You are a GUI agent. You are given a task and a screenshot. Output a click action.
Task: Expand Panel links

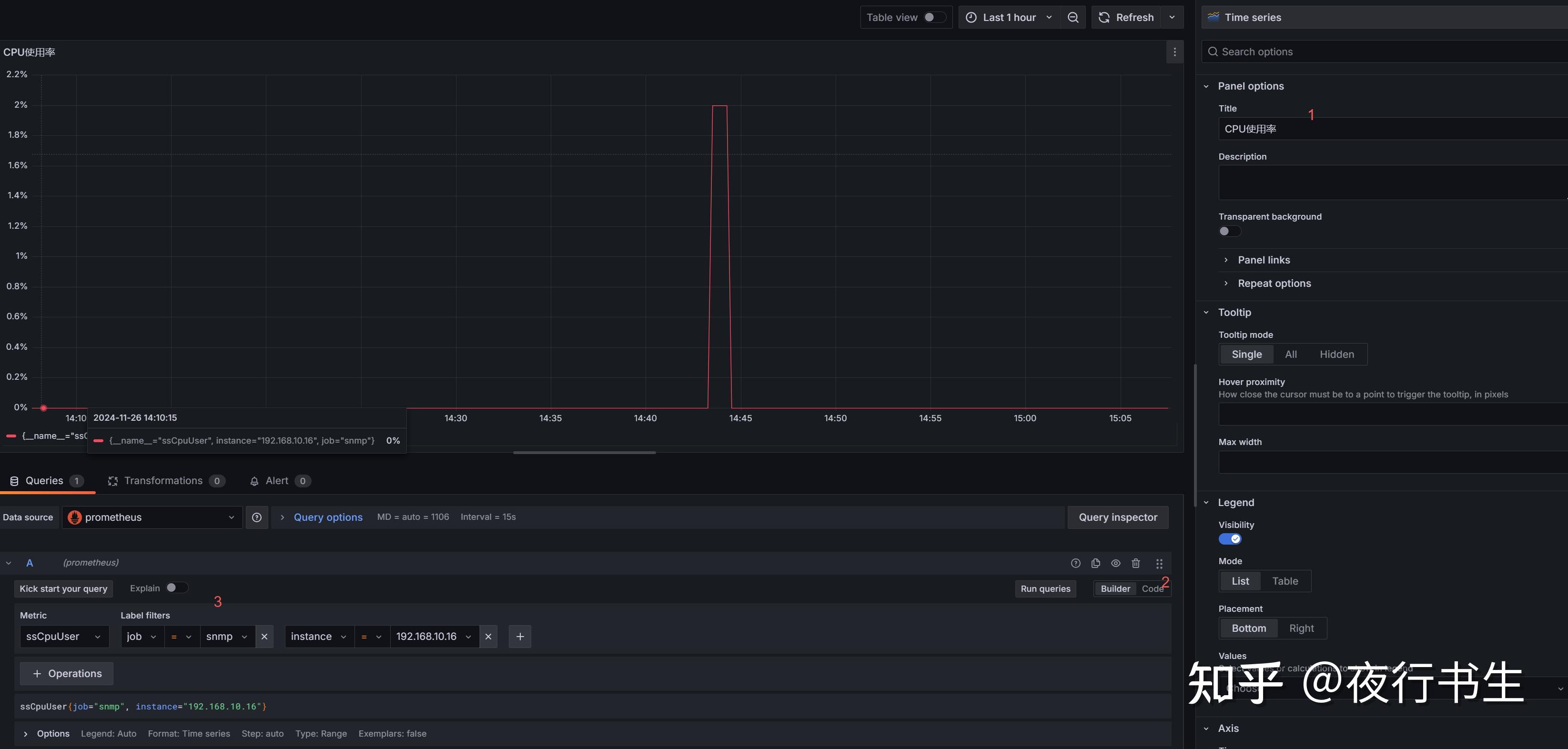(1263, 260)
